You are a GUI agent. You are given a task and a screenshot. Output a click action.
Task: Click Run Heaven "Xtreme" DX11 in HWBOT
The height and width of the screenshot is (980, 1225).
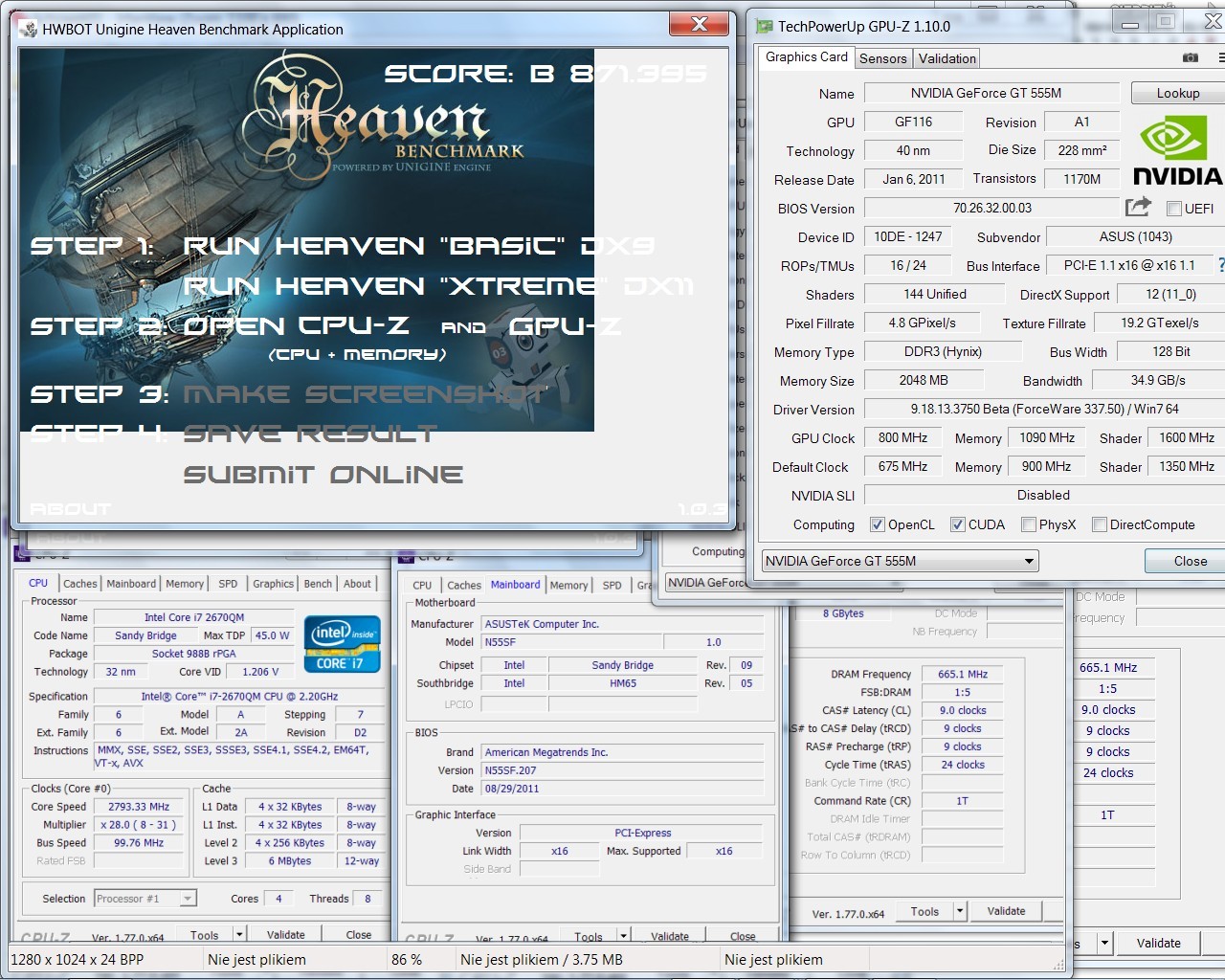438,286
